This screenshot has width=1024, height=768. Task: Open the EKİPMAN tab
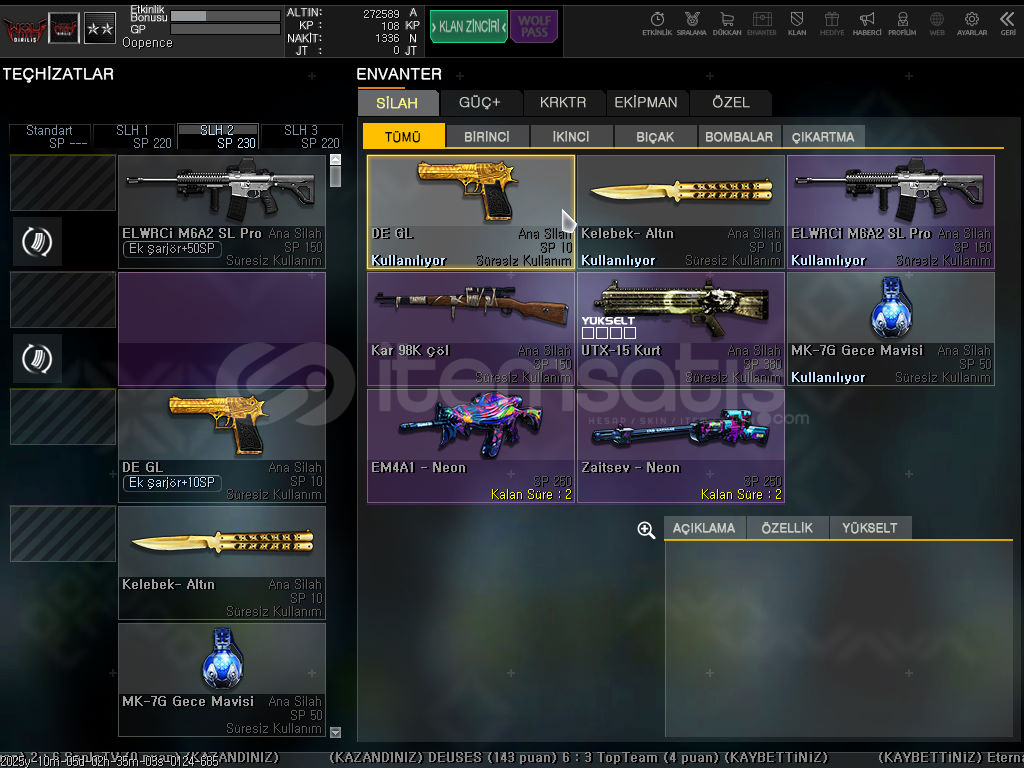tap(646, 102)
